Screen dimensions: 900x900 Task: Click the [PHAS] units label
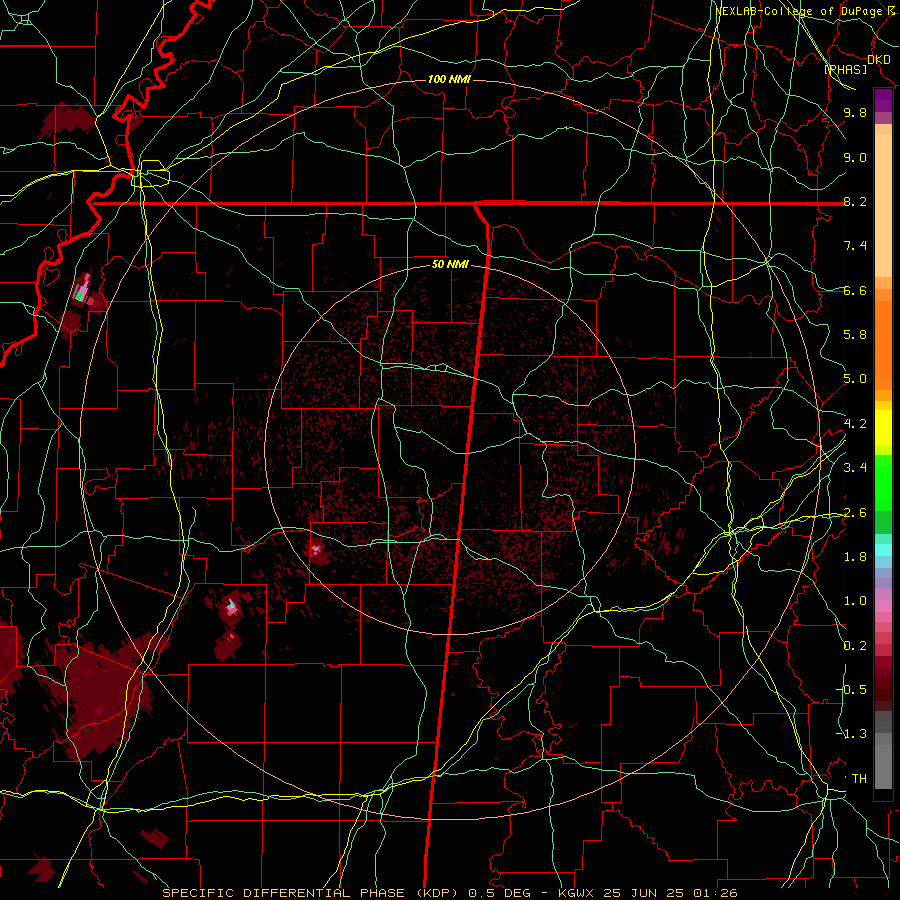pyautogui.click(x=845, y=69)
